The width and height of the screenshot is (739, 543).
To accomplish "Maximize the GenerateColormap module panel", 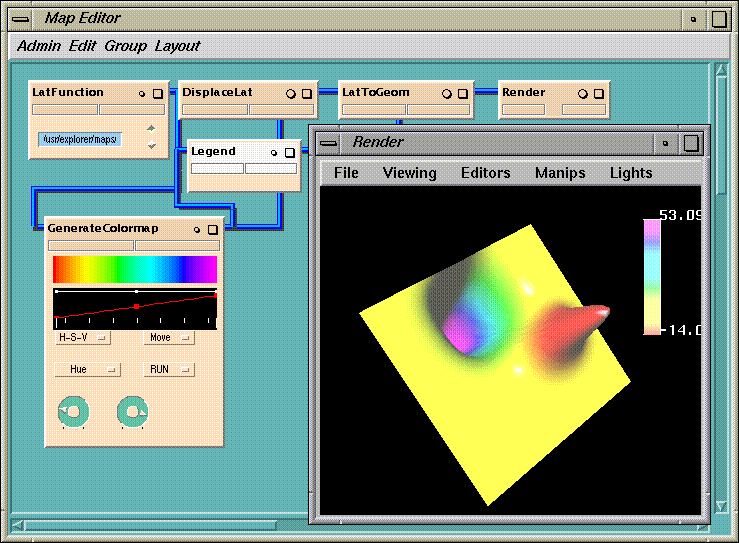I will (212, 229).
